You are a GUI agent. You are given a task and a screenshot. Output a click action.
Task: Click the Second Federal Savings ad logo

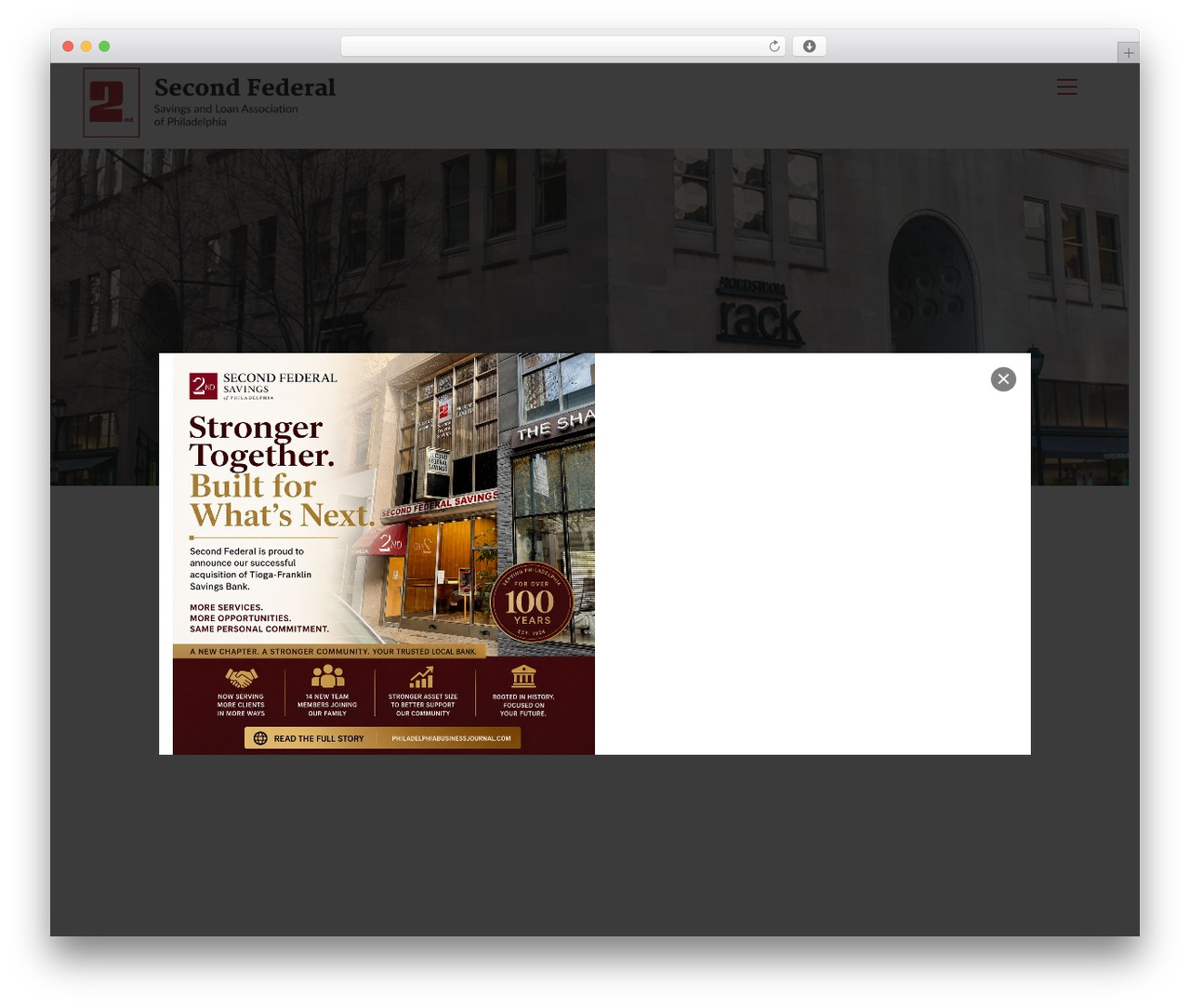263,385
